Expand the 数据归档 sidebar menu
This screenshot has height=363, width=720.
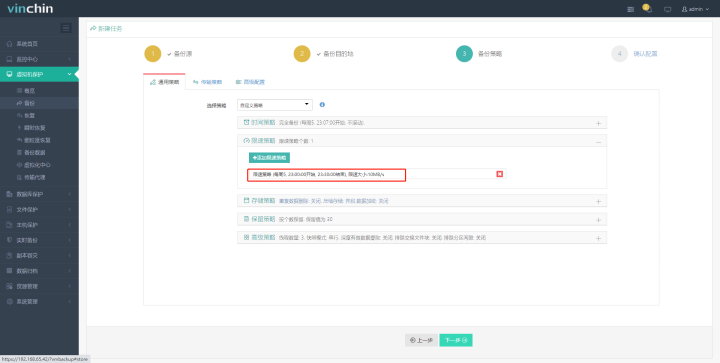(39, 271)
